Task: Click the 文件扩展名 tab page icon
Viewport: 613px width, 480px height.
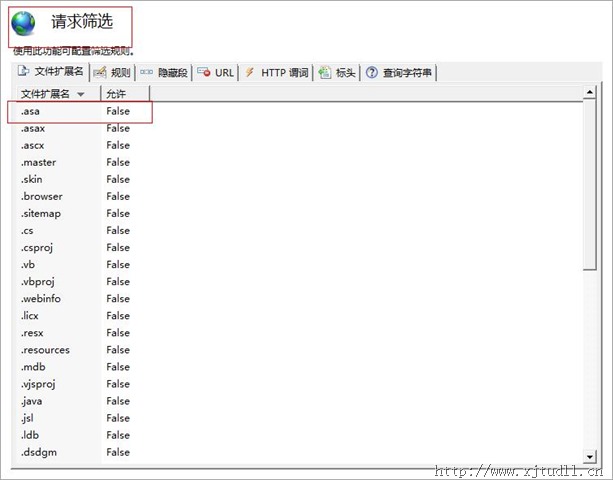Action: point(24,72)
